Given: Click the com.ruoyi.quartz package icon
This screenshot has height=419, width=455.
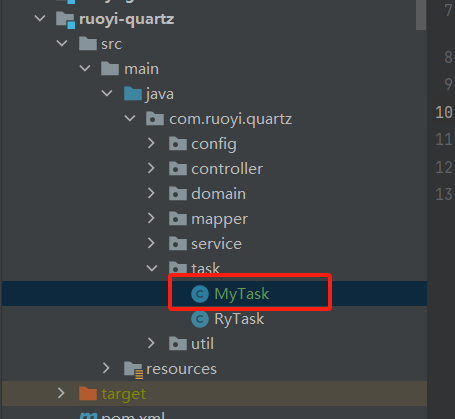Looking at the screenshot, I should tap(155, 119).
